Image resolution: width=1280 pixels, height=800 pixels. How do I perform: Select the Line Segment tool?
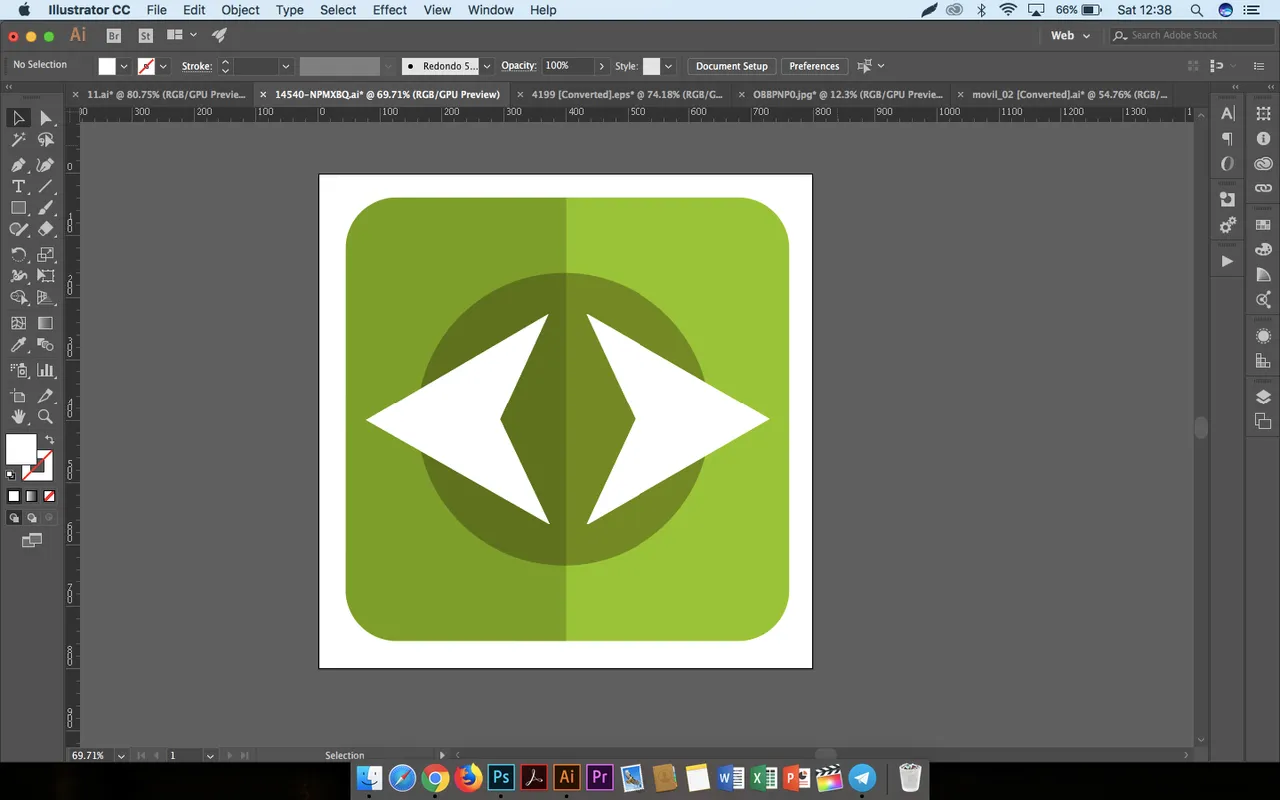click(x=46, y=187)
